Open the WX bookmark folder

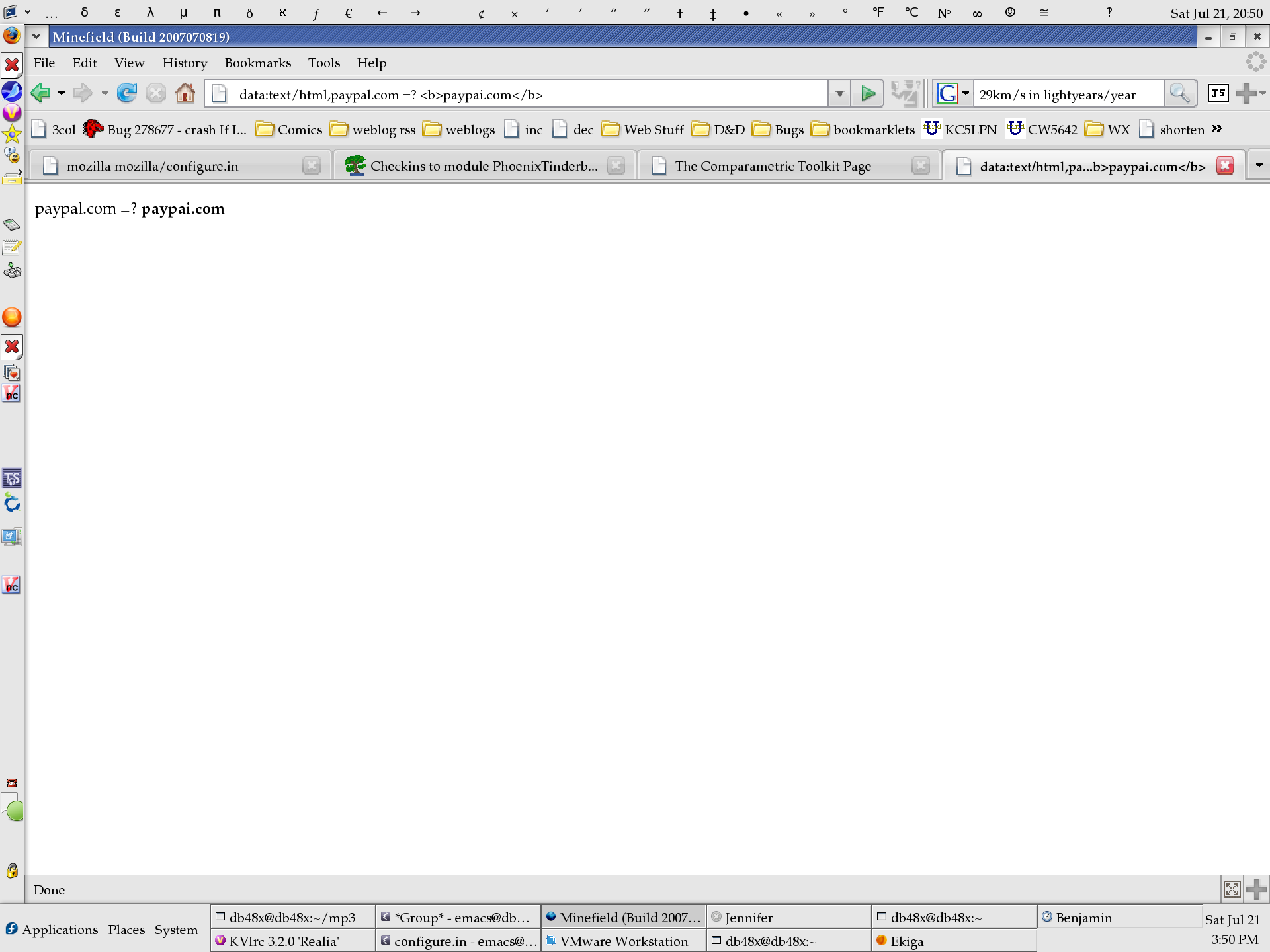point(1108,129)
